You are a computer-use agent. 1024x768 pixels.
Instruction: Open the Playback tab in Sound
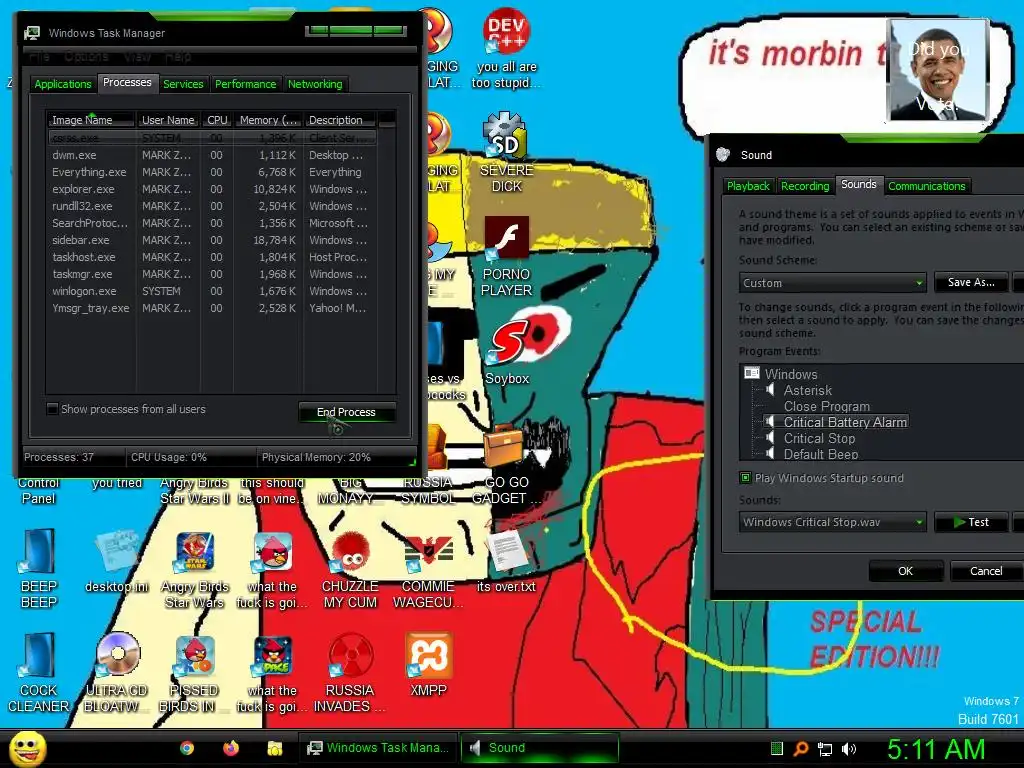pos(748,186)
